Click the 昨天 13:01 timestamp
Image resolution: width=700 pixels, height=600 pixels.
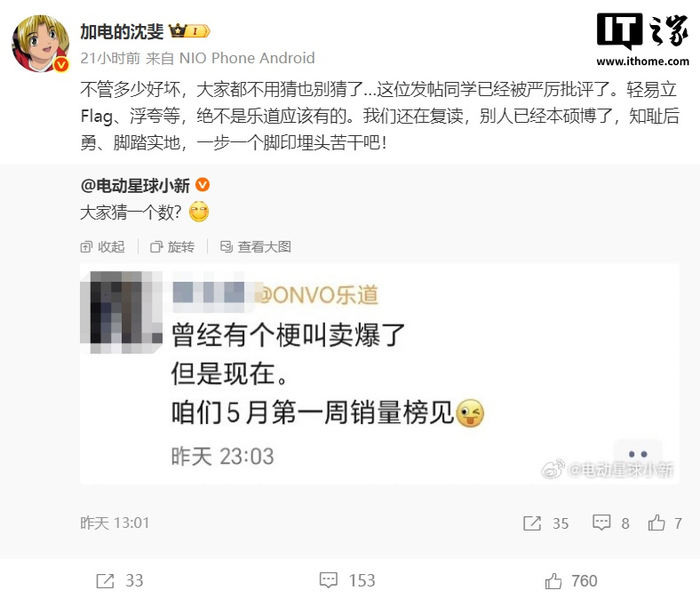coord(115,523)
